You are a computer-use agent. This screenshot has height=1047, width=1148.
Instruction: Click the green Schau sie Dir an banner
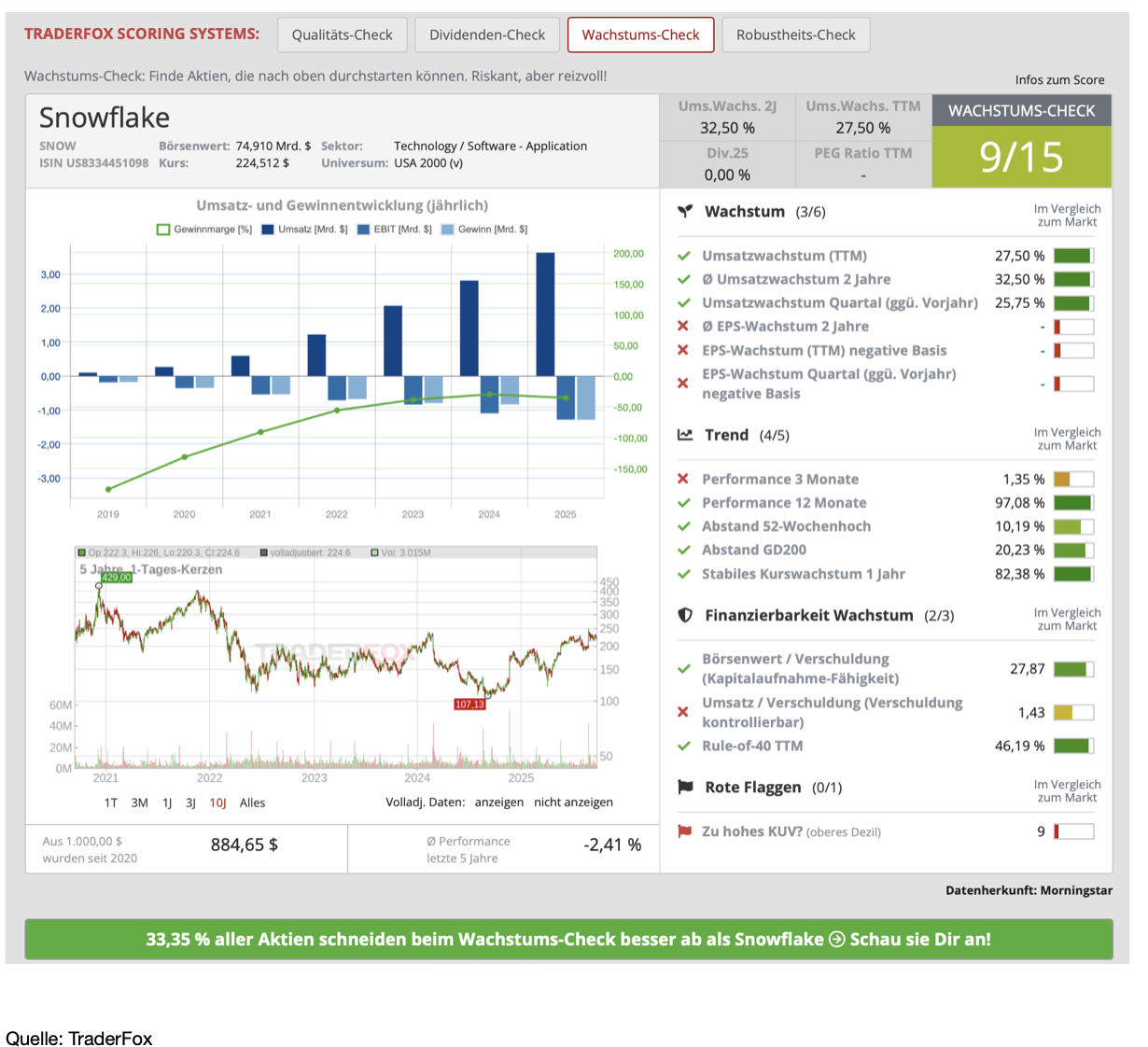pos(568,939)
